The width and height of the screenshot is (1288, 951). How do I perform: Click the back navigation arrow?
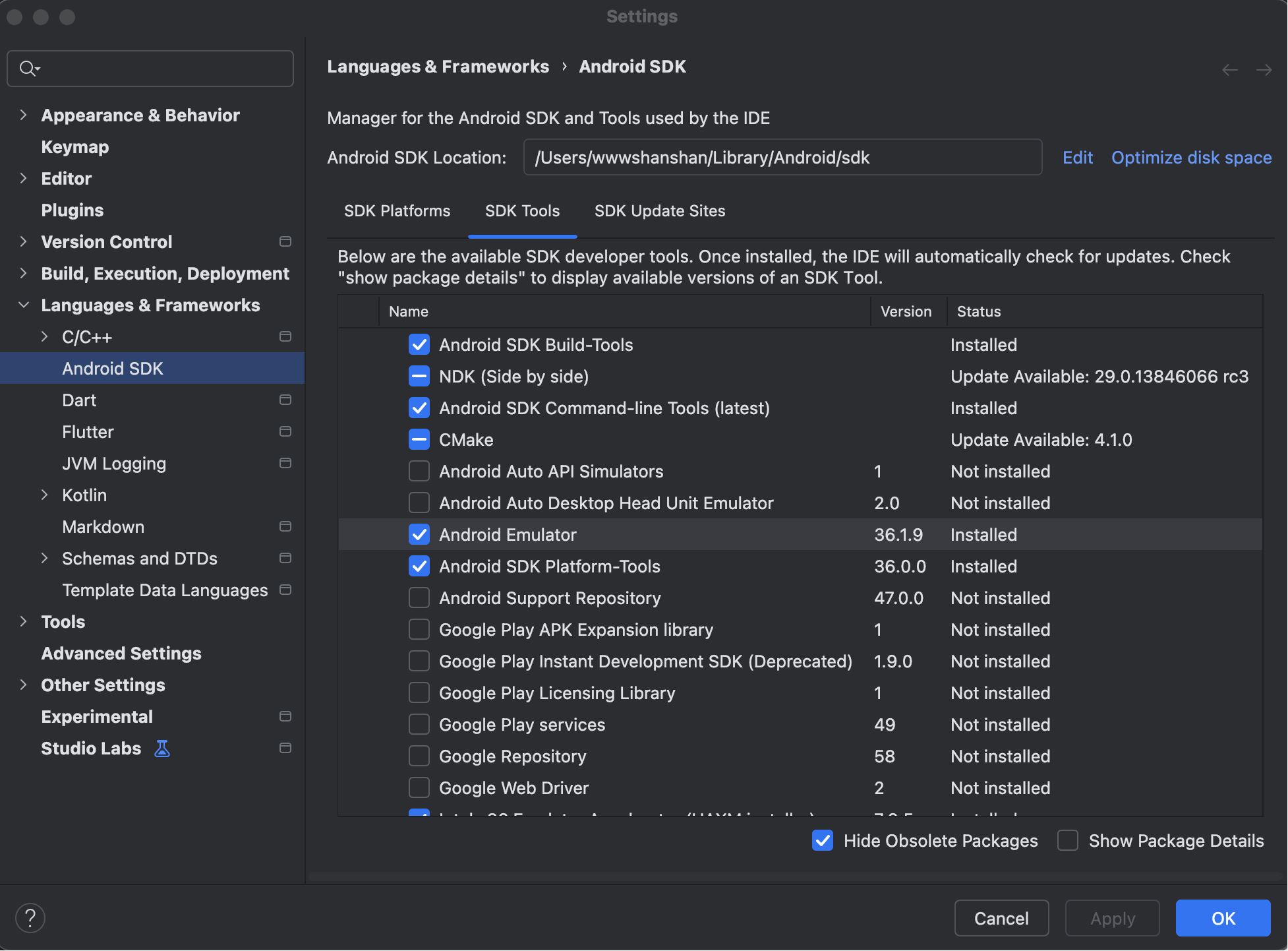coord(1229,69)
